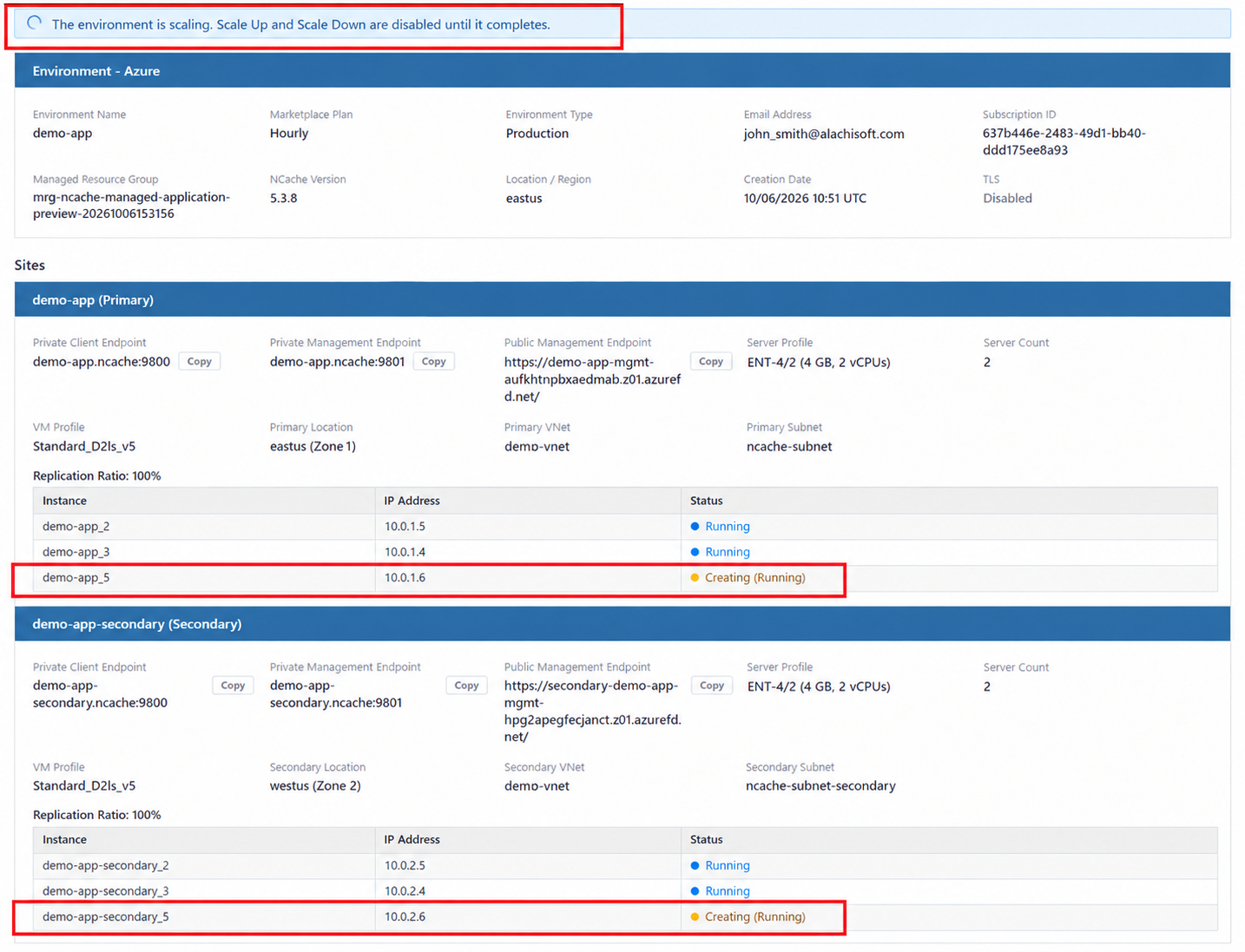Select the demo-app-secondary_2 instance name
1245x952 pixels.
(x=106, y=866)
